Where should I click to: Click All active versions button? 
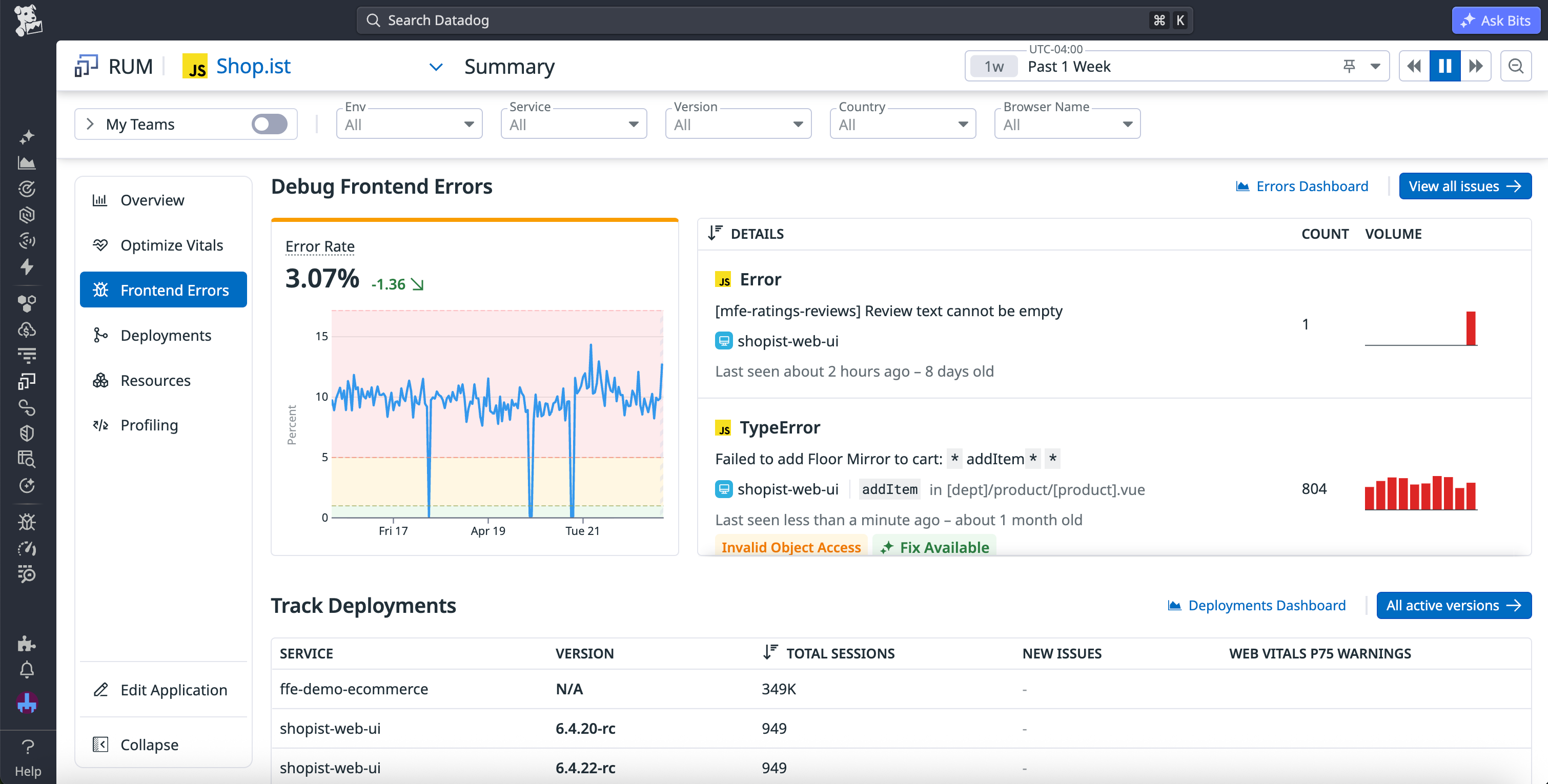(x=1454, y=606)
